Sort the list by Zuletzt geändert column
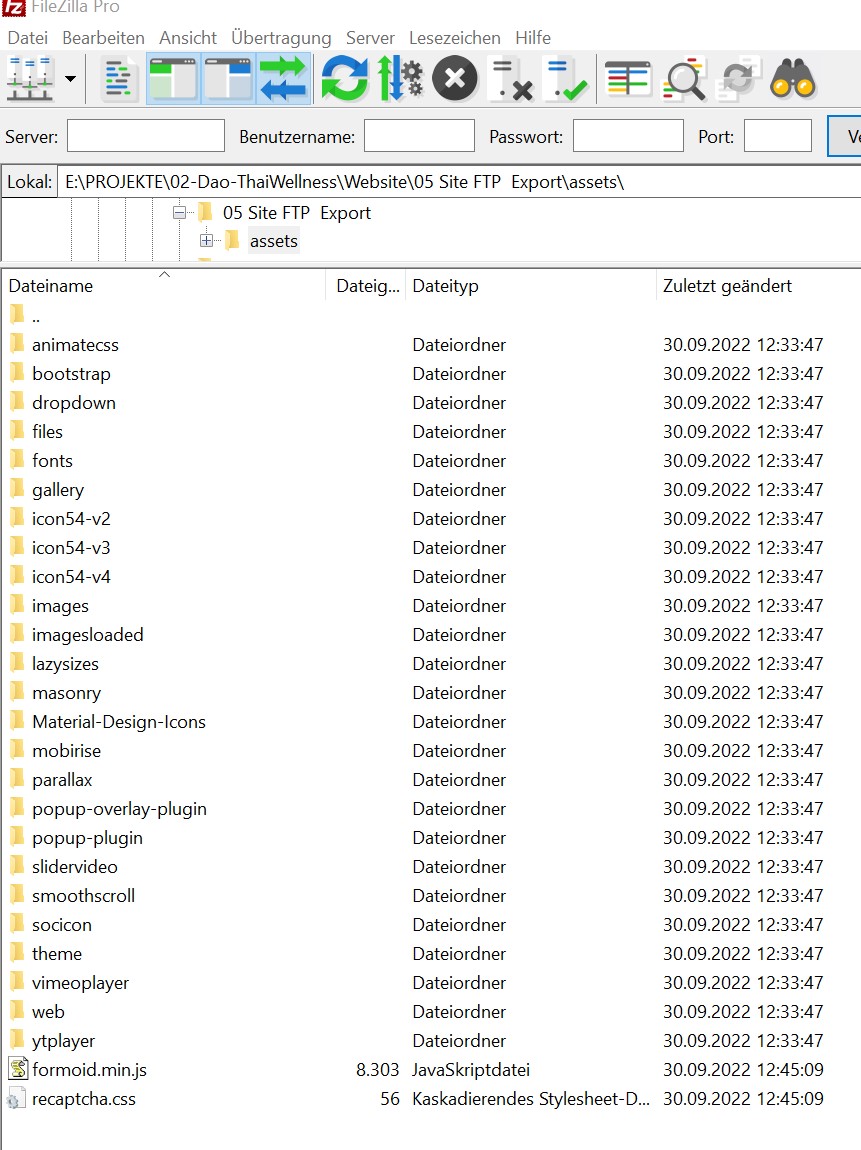Screen dimensions: 861x1150 (x=727, y=286)
